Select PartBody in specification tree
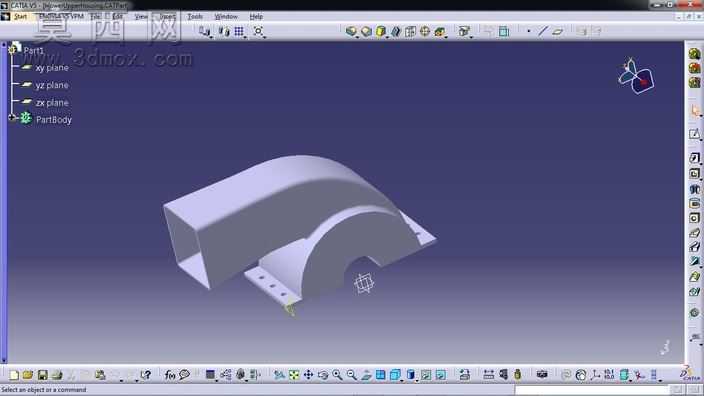The image size is (704, 396). tap(53, 120)
